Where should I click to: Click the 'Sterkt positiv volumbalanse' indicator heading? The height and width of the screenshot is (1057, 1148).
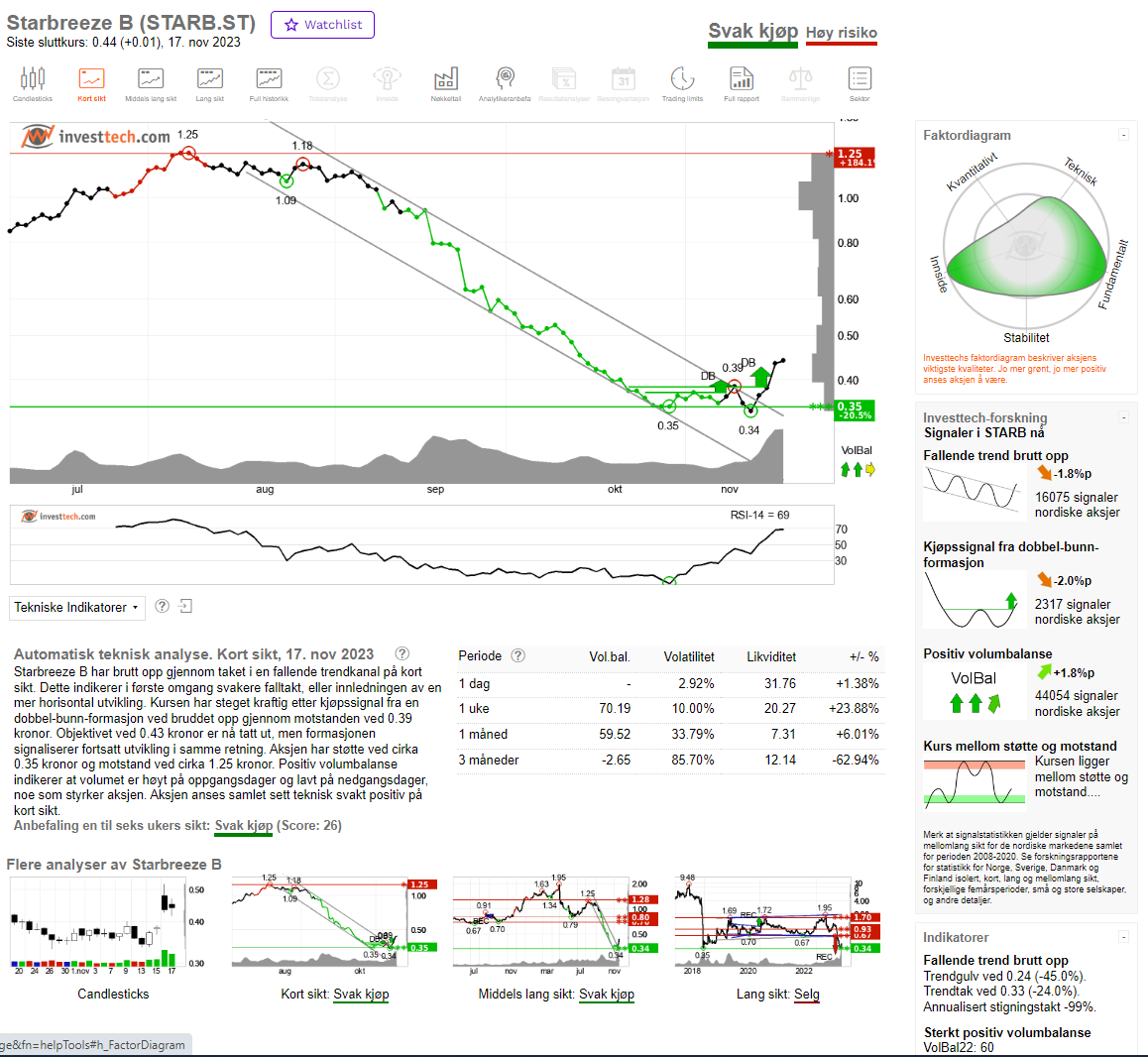tap(1007, 1032)
